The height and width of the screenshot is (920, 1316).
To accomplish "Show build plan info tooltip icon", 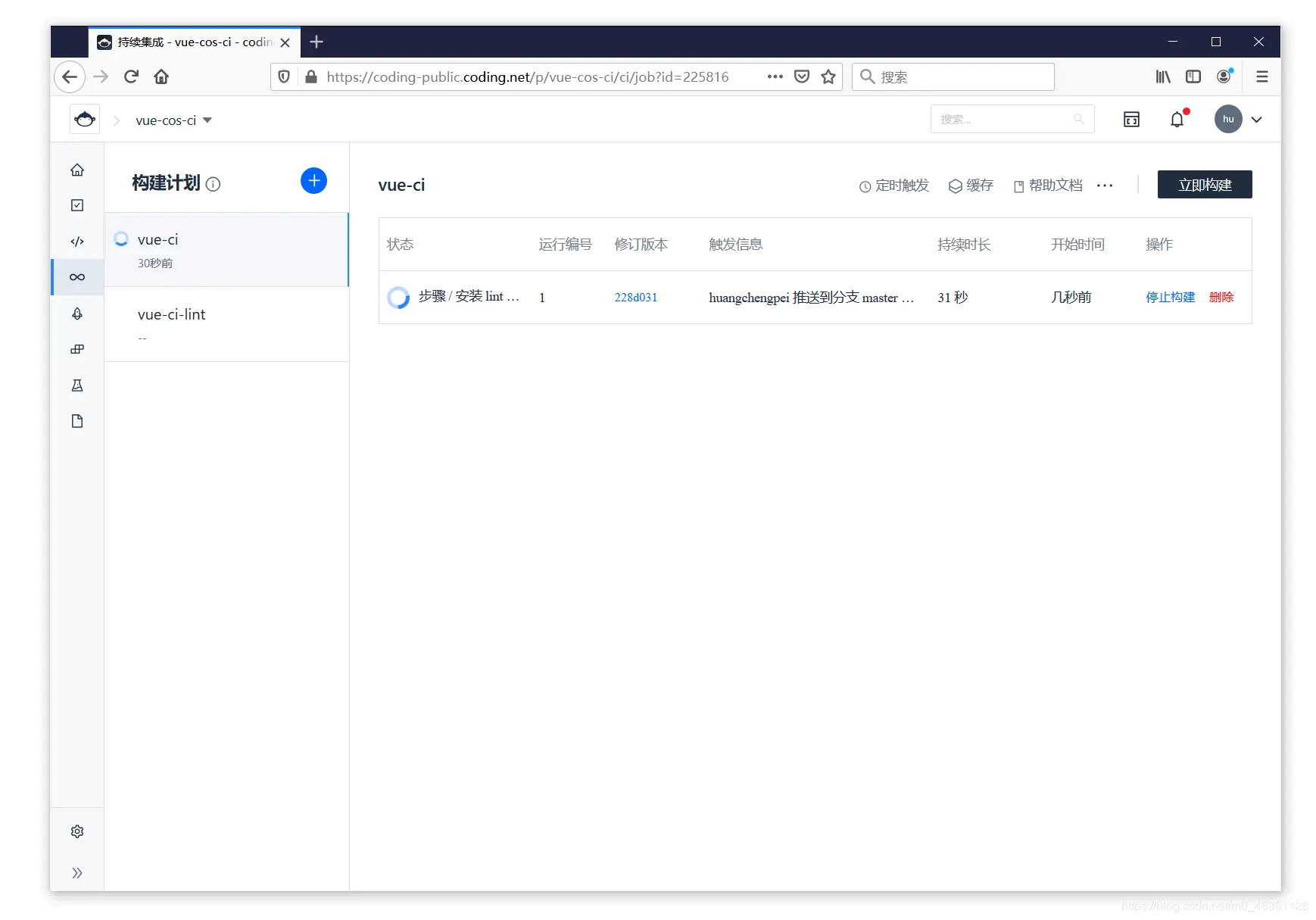I will (214, 184).
